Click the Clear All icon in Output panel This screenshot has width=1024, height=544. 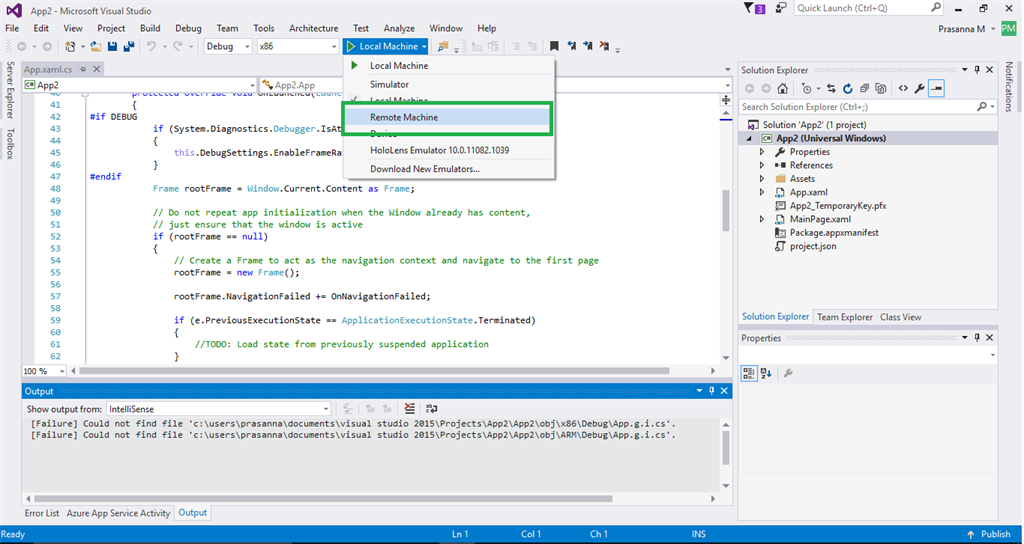410,409
